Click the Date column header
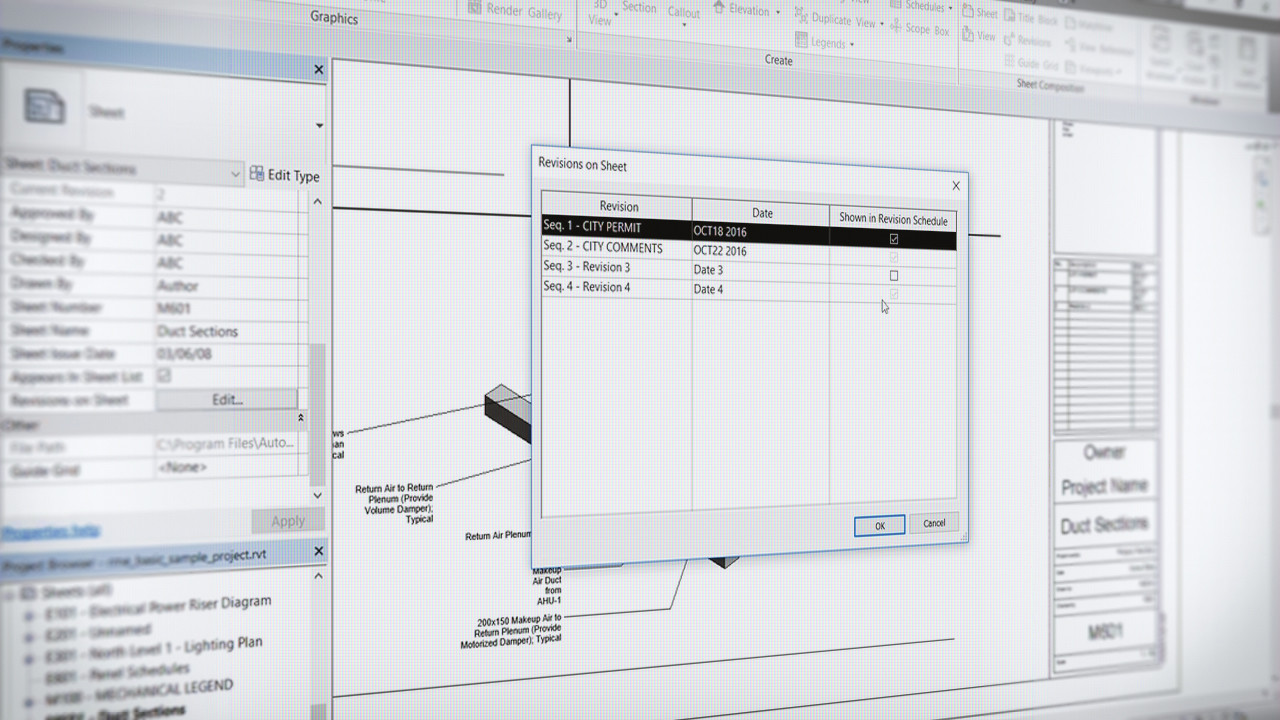This screenshot has height=720, width=1280. pyautogui.click(x=762, y=213)
